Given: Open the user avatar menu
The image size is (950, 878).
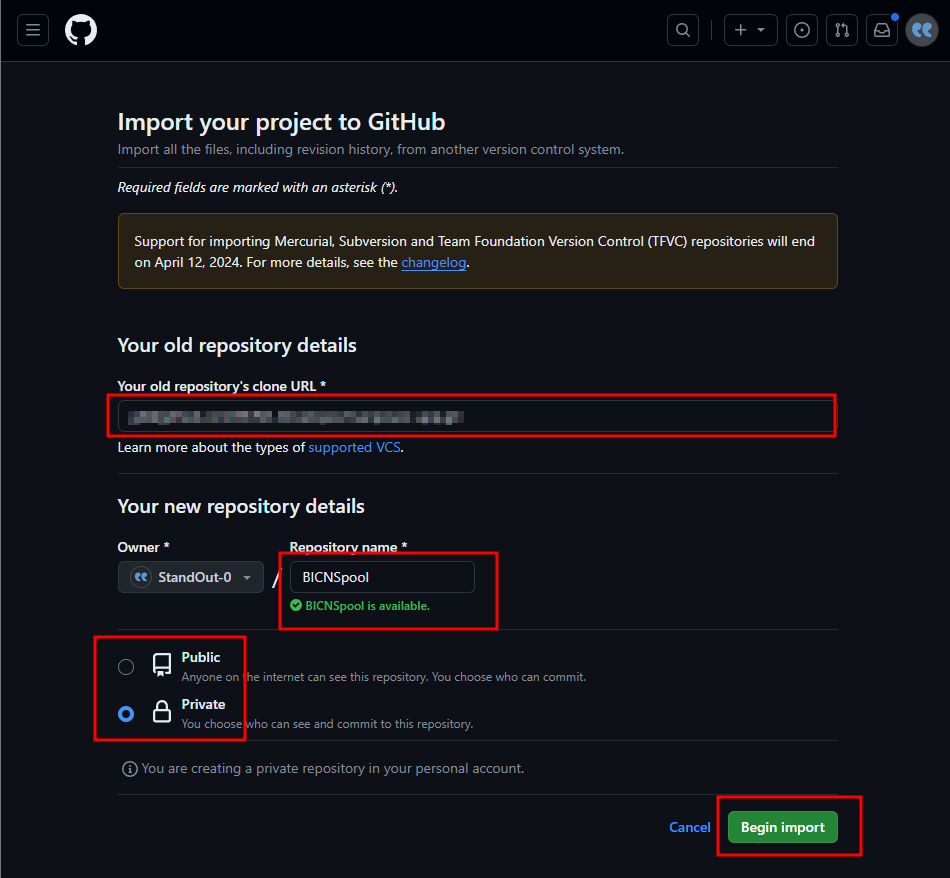Looking at the screenshot, I should [x=922, y=30].
